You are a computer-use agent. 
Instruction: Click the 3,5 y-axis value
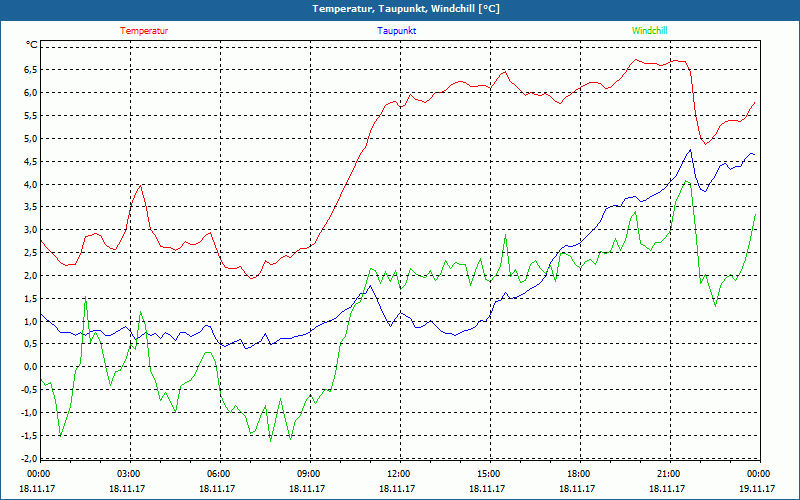click(31, 207)
